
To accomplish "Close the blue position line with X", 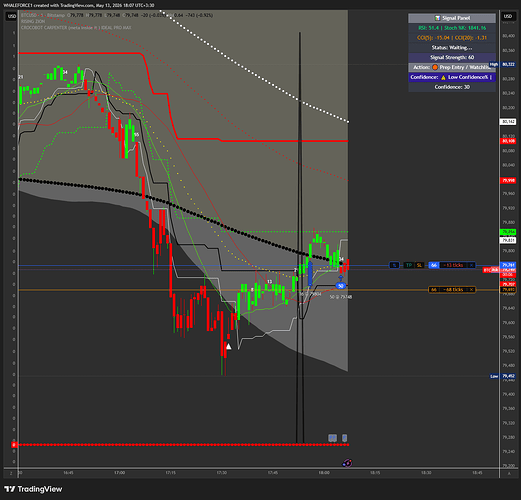I will 471,265.
